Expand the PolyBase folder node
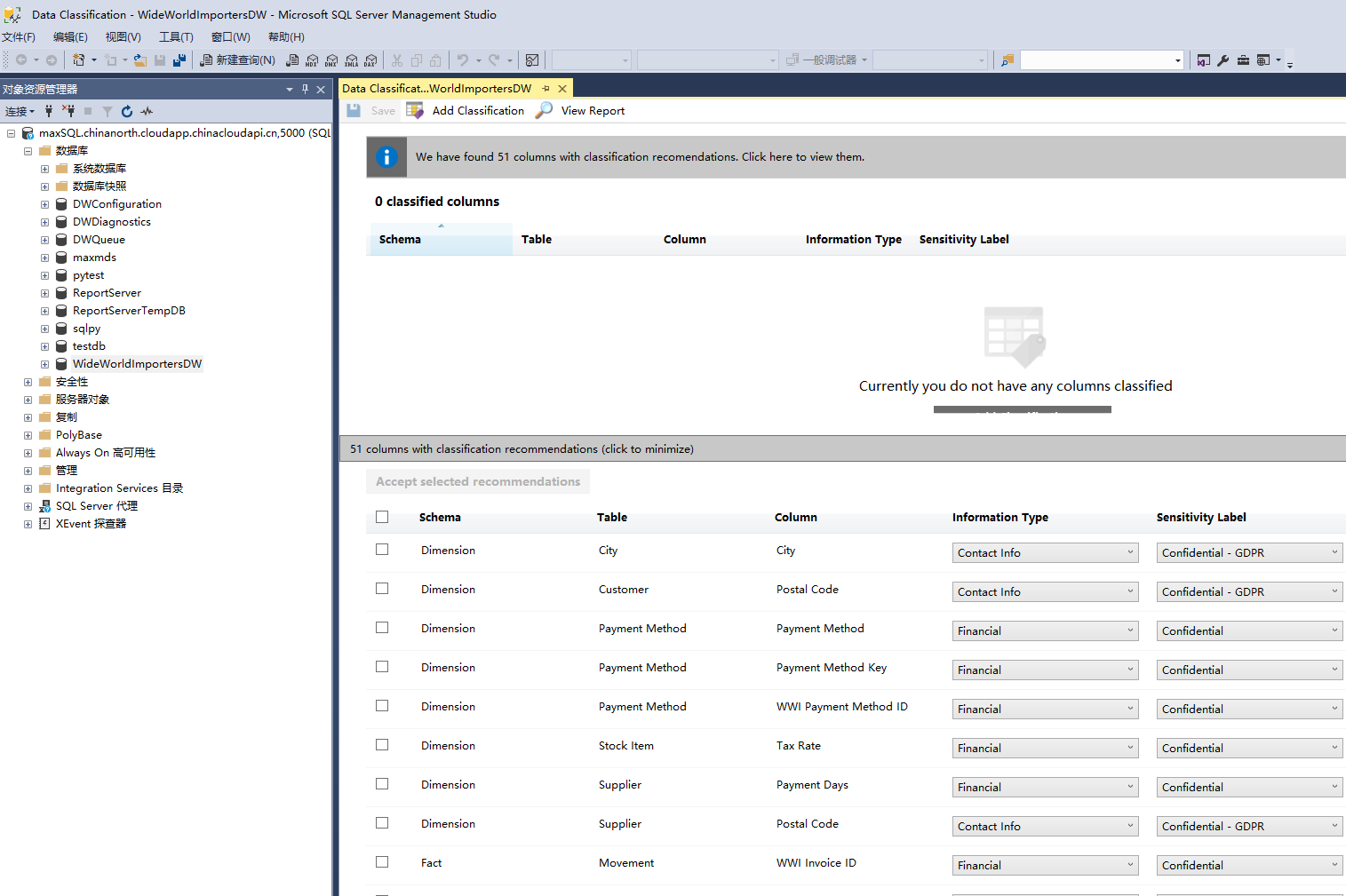Image resolution: width=1346 pixels, height=896 pixels. tap(28, 435)
